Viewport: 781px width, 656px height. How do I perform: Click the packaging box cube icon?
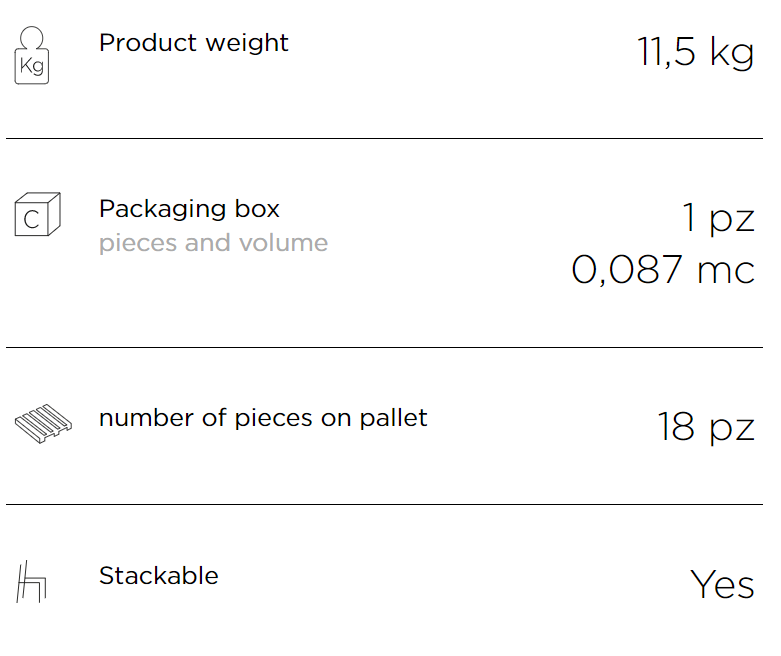pyautogui.click(x=38, y=214)
